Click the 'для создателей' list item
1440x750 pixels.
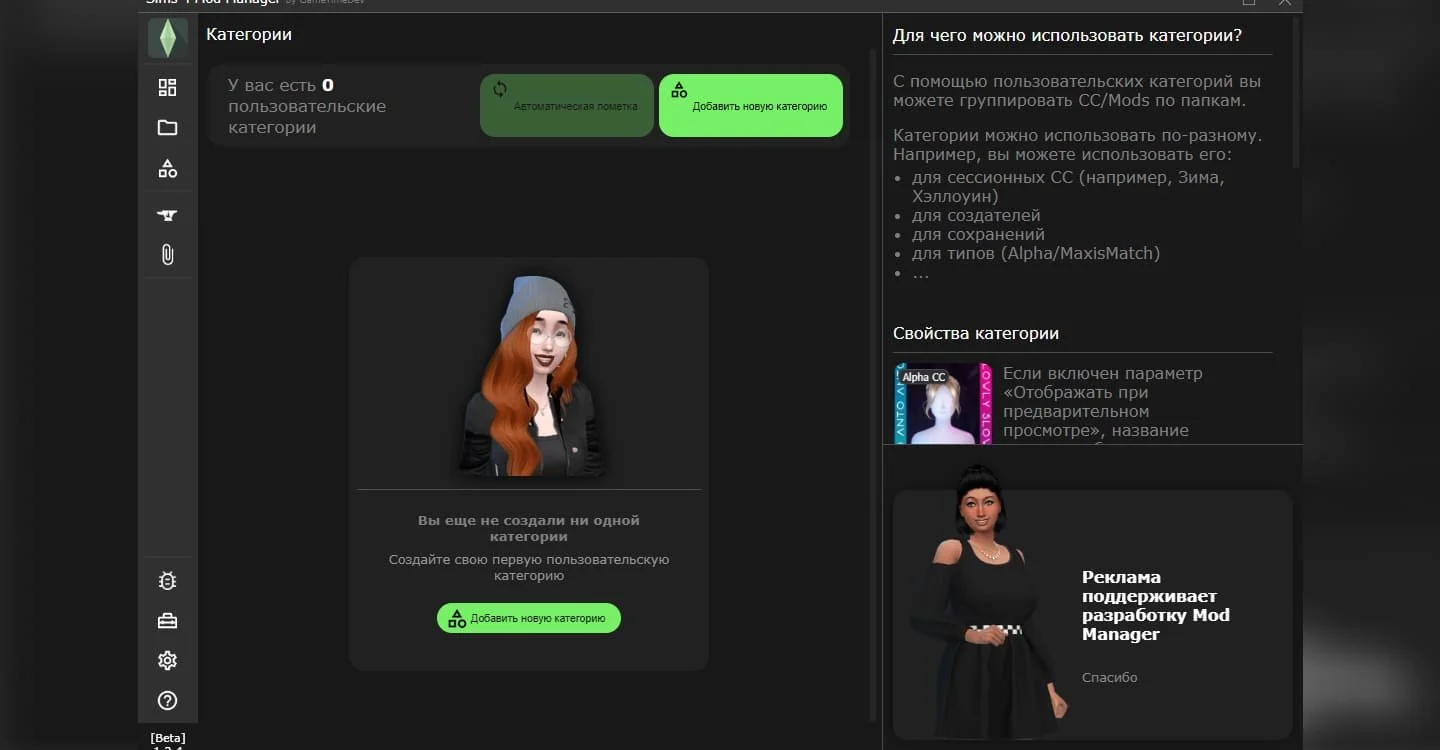point(976,215)
